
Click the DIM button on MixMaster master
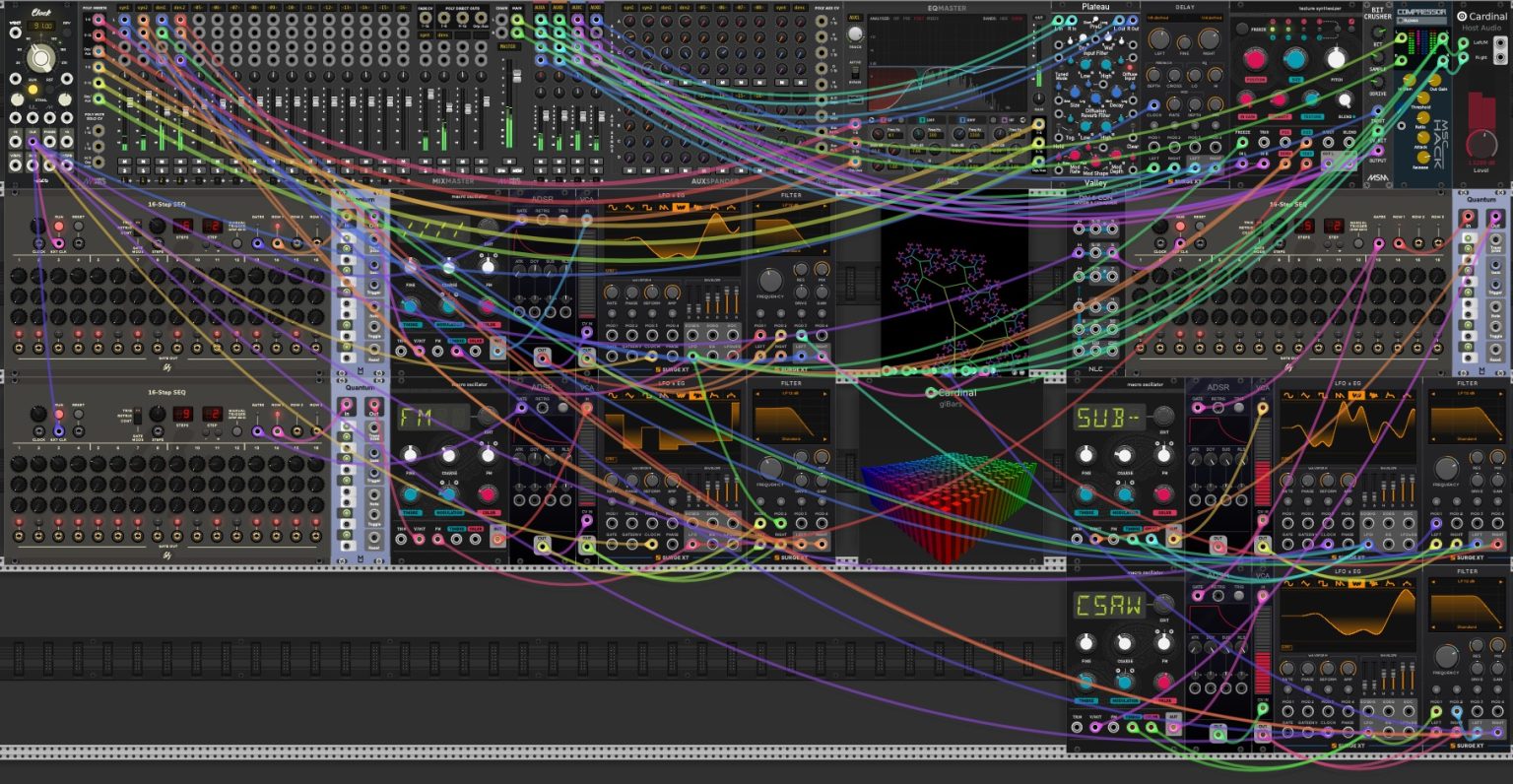[501, 170]
